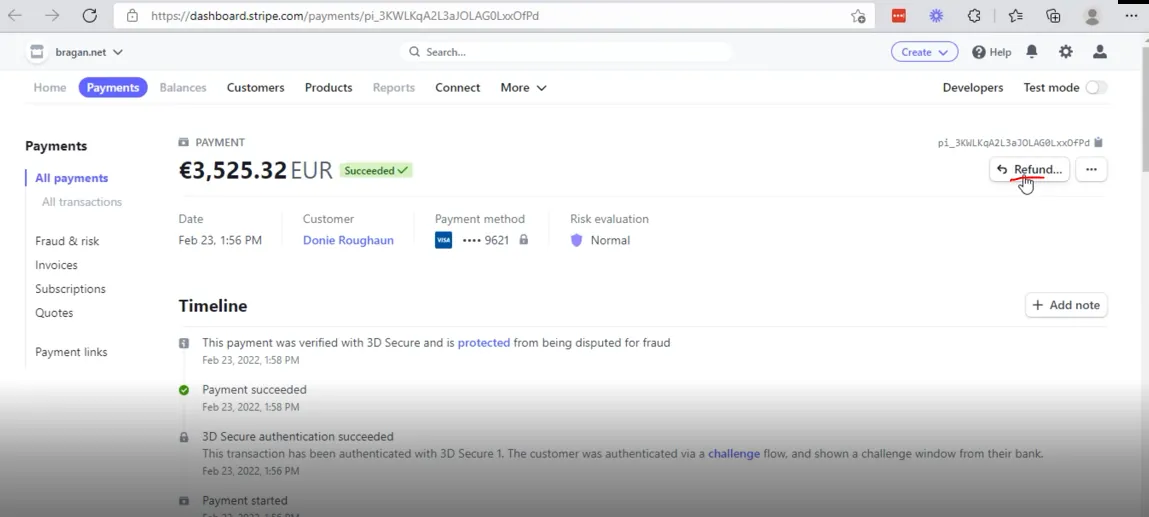Open Quotes in the sidebar
Viewport: 1149px width, 517px height.
click(54, 313)
